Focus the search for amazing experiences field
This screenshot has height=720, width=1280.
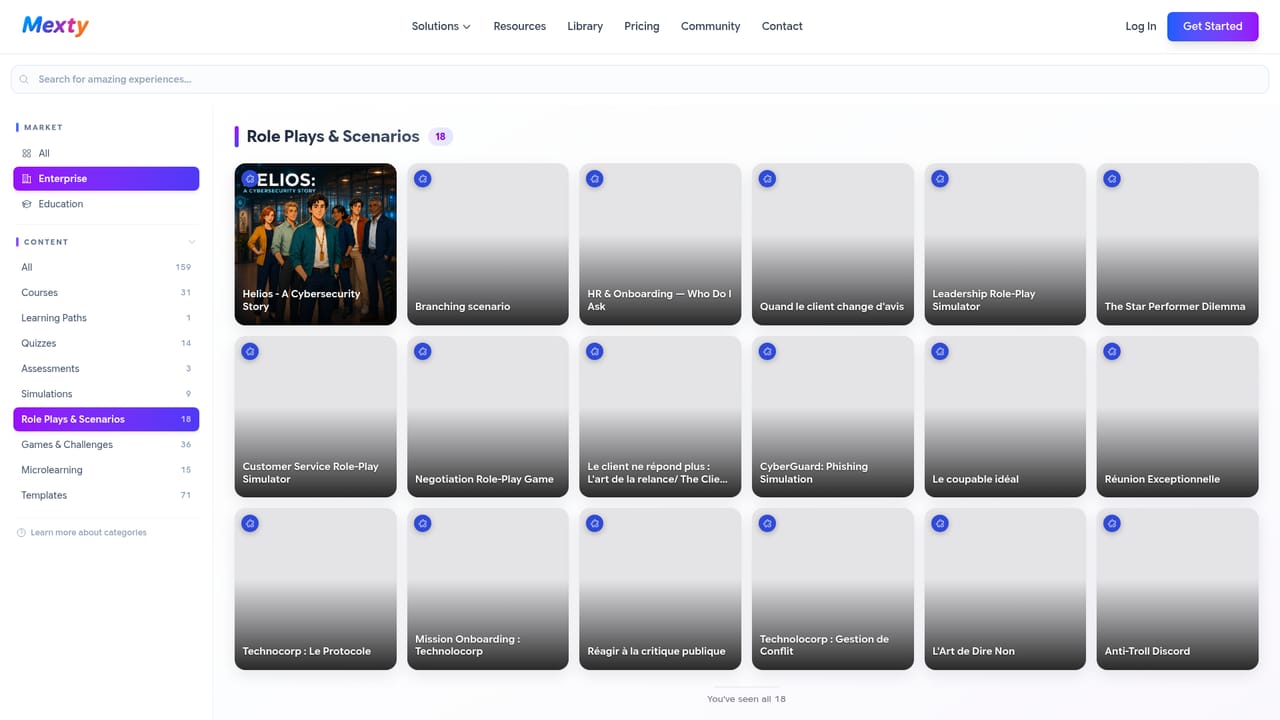(640, 79)
